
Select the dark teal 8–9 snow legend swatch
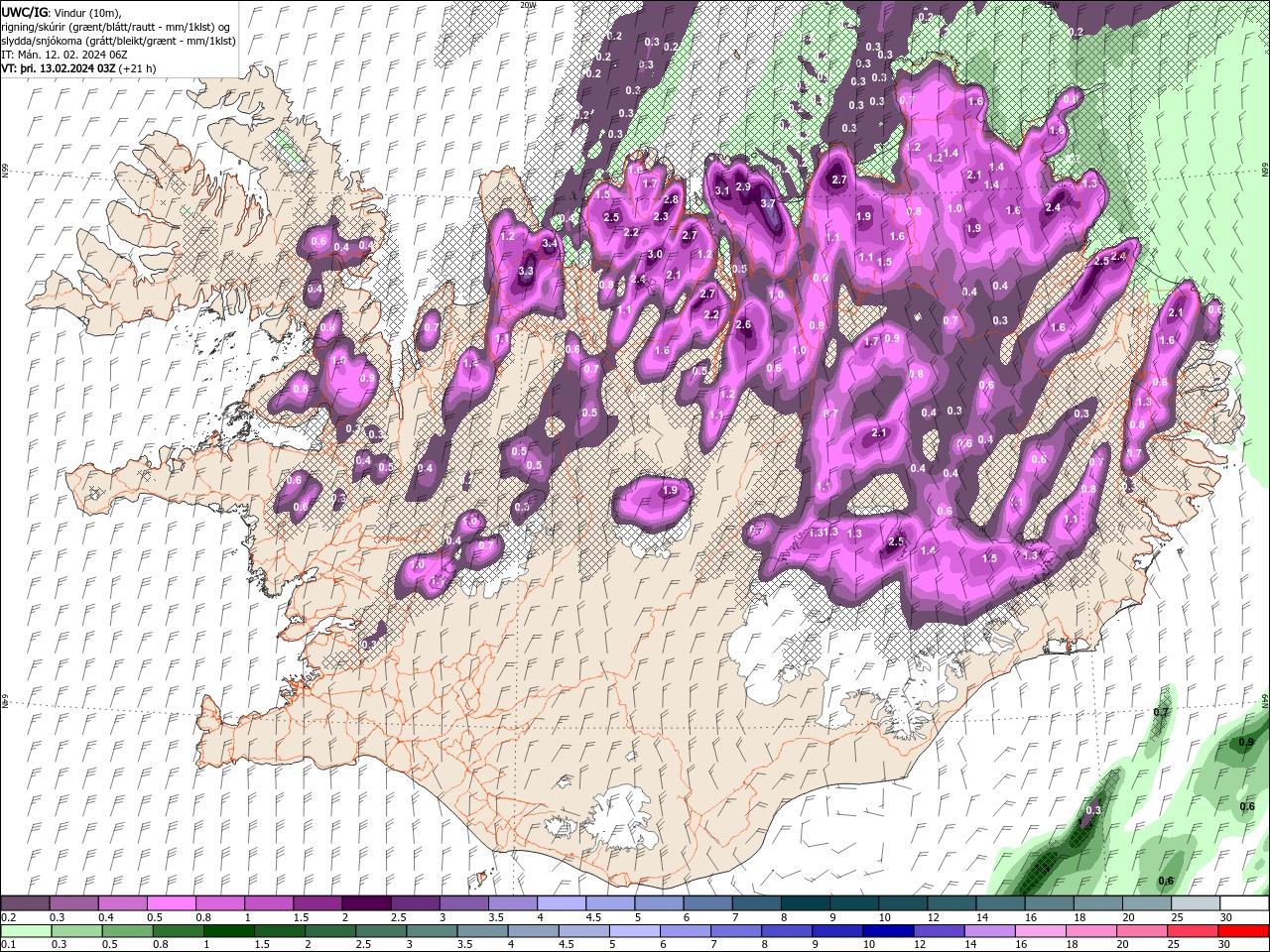pyautogui.click(x=806, y=903)
